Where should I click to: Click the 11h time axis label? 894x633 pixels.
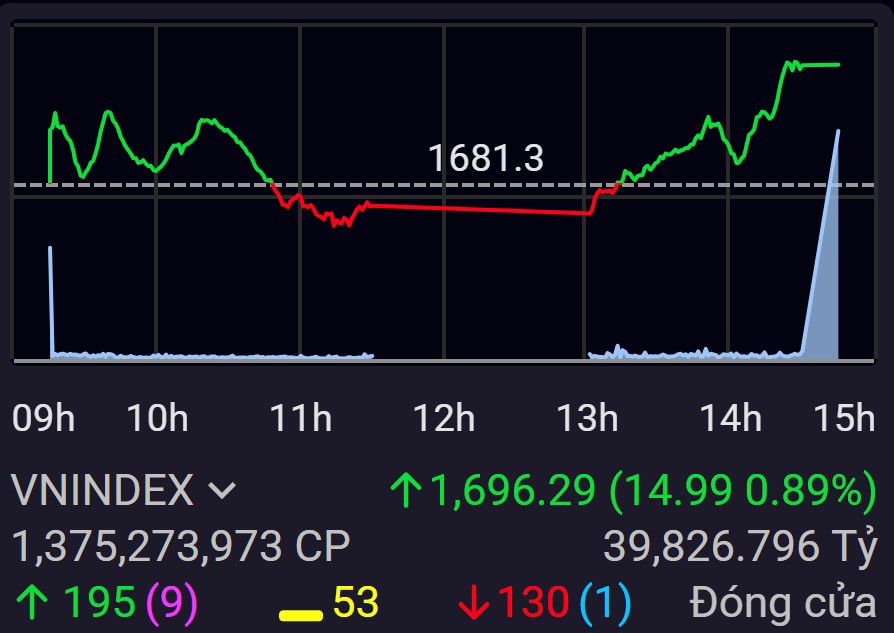(300, 418)
